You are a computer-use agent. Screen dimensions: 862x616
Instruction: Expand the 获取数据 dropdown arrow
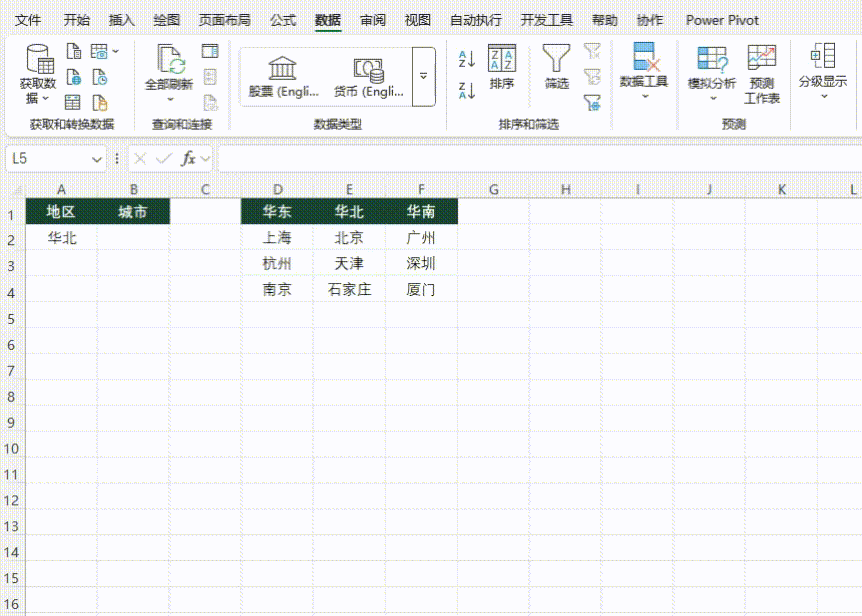click(46, 98)
